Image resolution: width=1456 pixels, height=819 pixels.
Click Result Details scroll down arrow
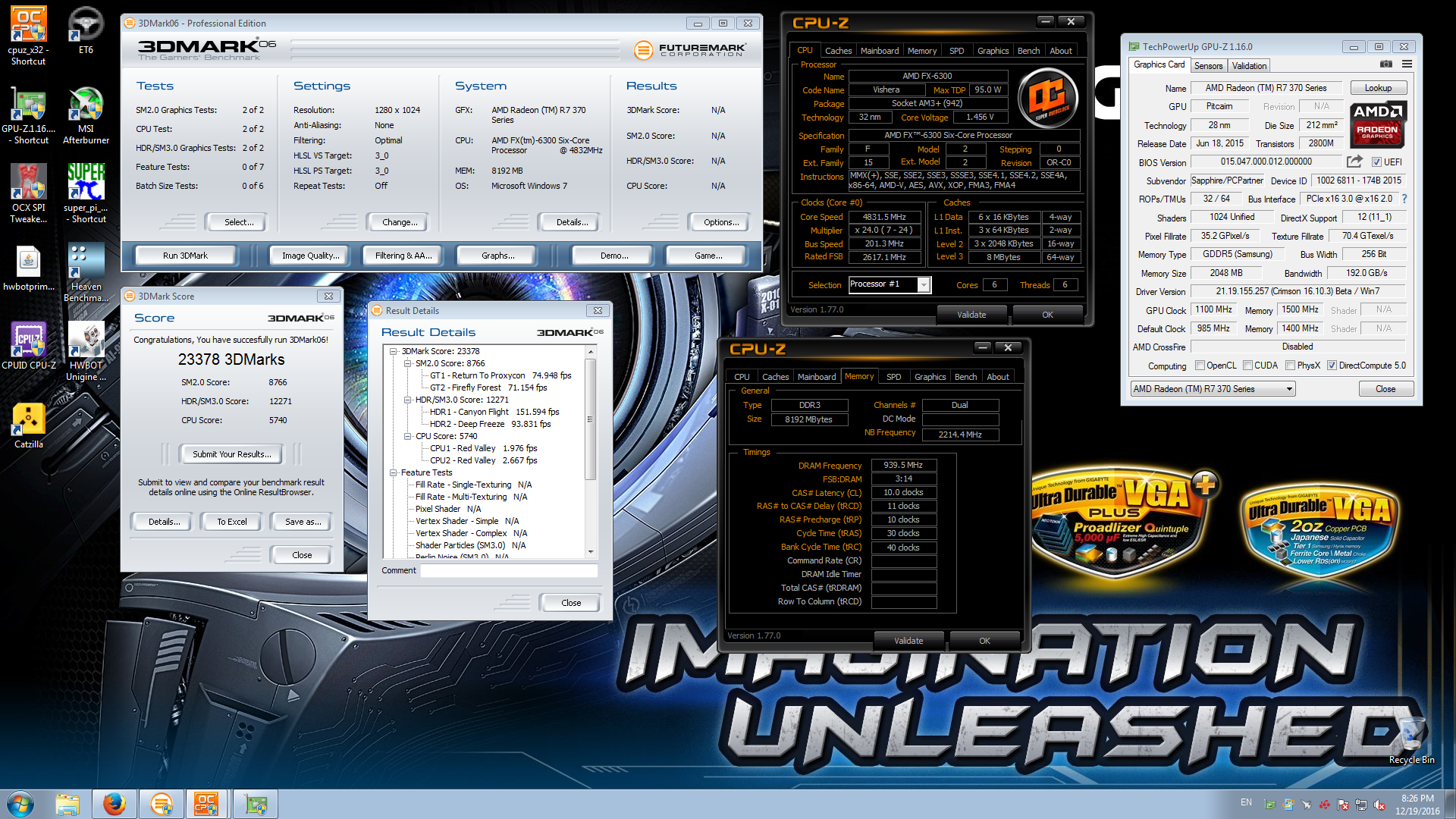pyautogui.click(x=590, y=552)
